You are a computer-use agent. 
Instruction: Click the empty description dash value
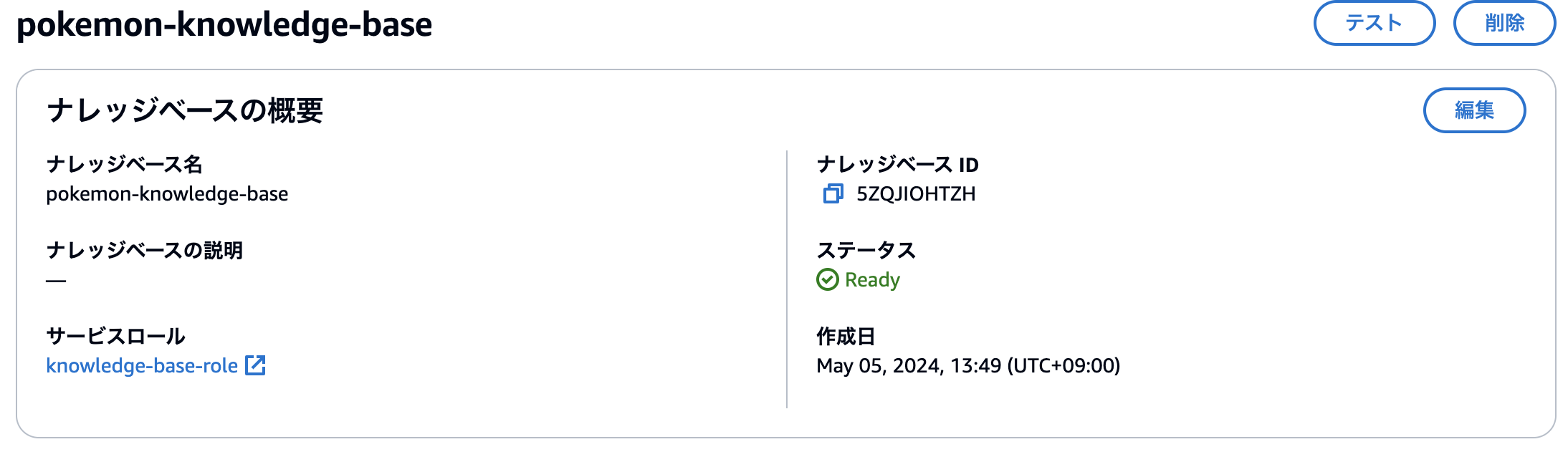tap(56, 281)
